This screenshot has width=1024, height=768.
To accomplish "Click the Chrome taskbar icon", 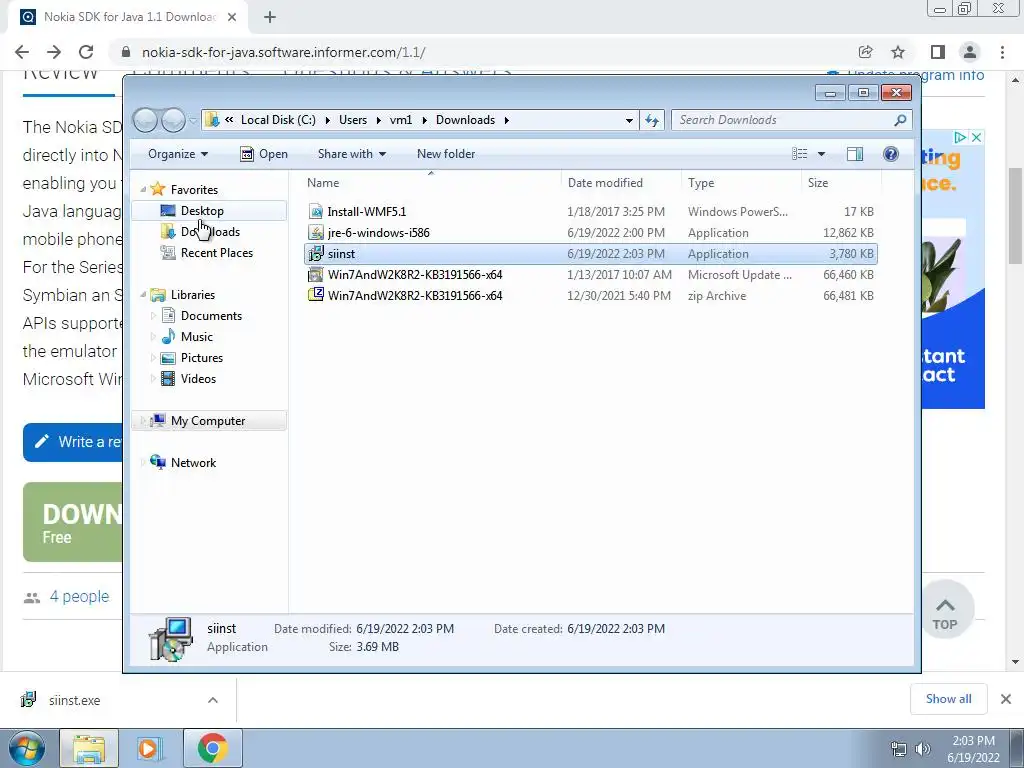I will (212, 748).
